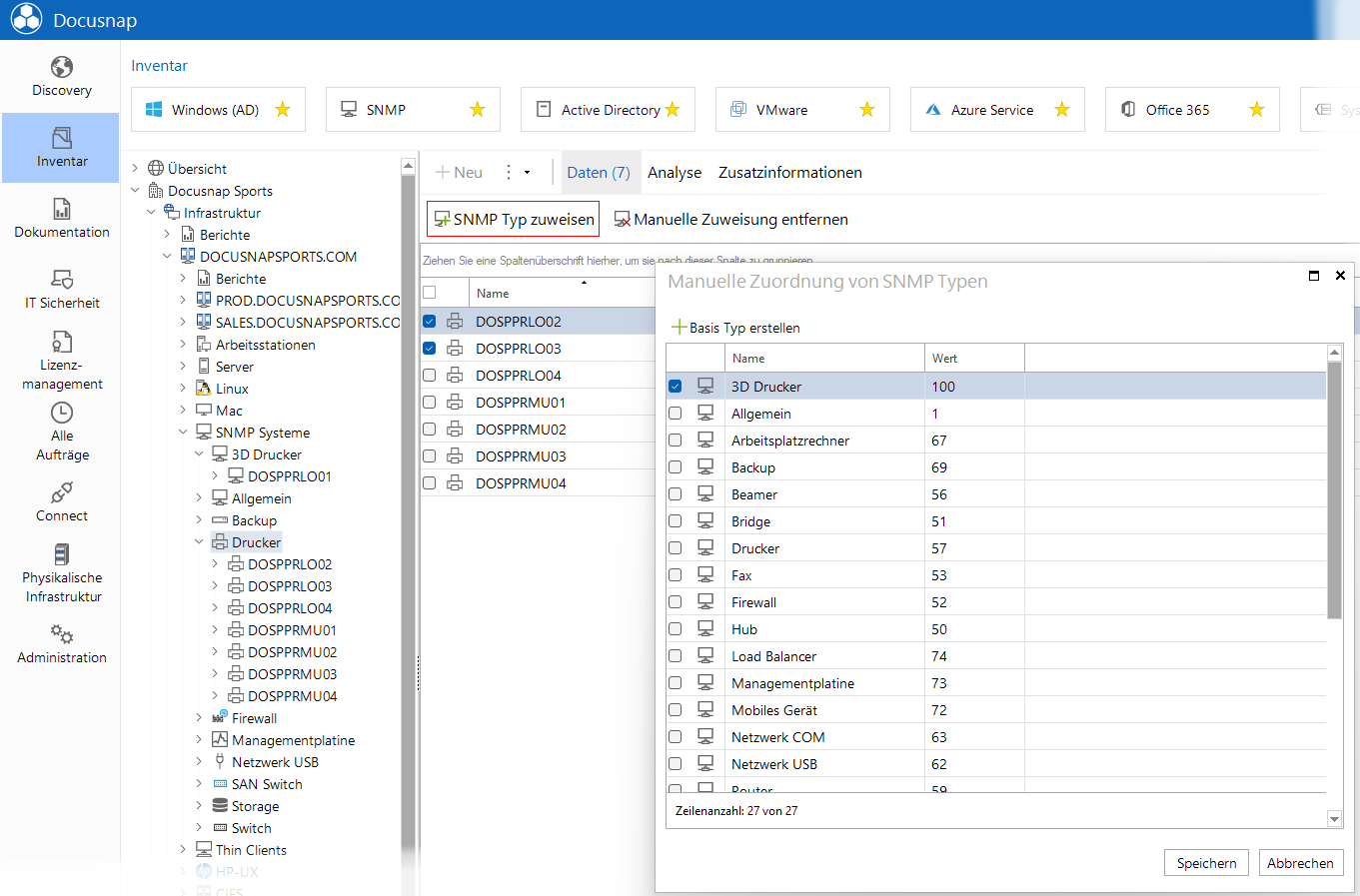The image size is (1360, 896).
Task: Open the Lizenzmanagement sidebar icon
Action: (x=62, y=342)
